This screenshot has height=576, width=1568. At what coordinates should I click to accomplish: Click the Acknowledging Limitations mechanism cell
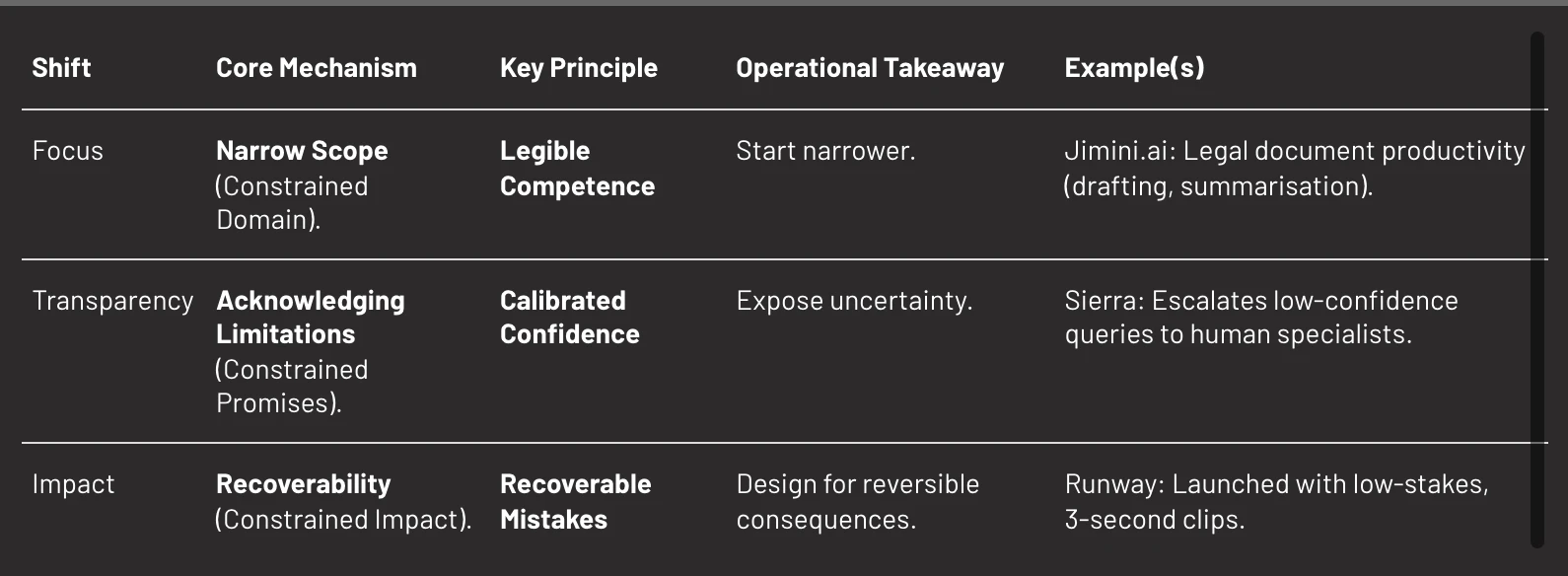(x=310, y=351)
